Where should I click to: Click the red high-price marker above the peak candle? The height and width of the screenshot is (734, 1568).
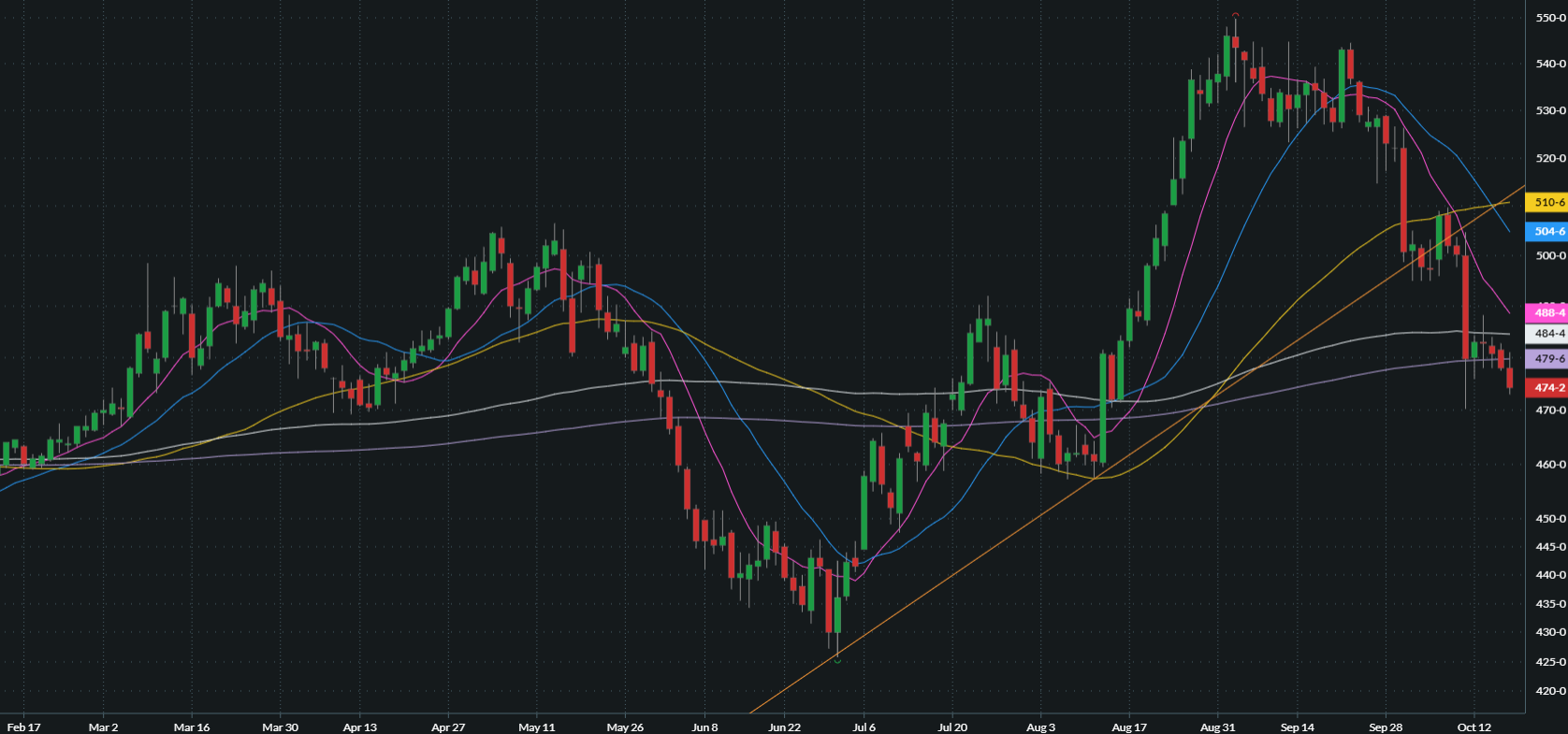click(x=1235, y=15)
